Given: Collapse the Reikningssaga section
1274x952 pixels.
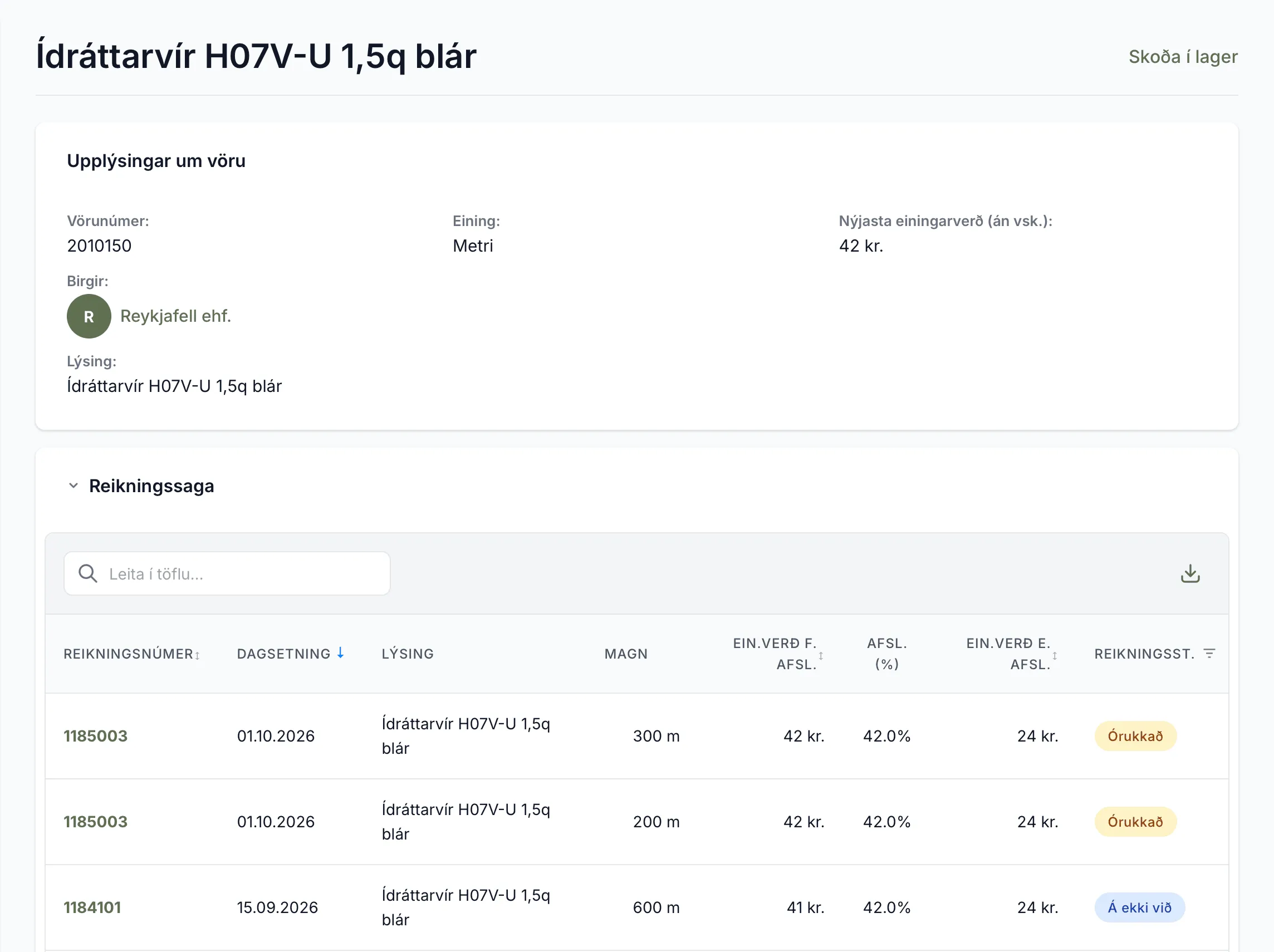Looking at the screenshot, I should (73, 485).
